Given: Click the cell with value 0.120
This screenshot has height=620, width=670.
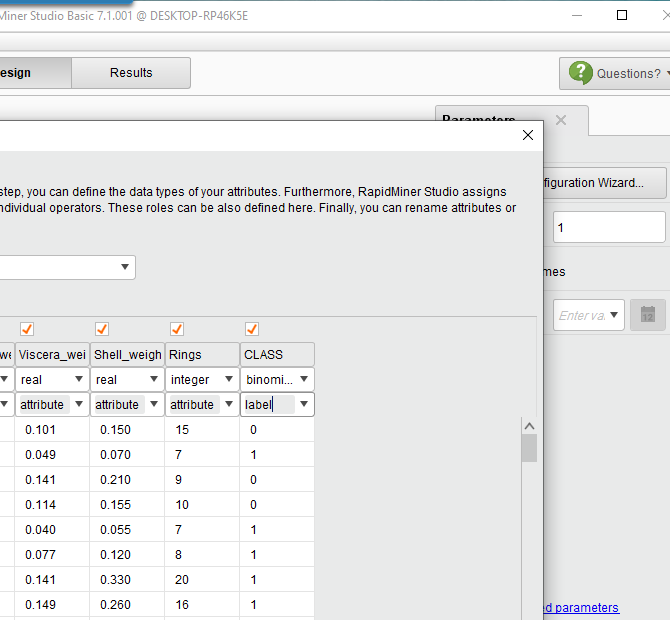Looking at the screenshot, I should click(127, 554).
